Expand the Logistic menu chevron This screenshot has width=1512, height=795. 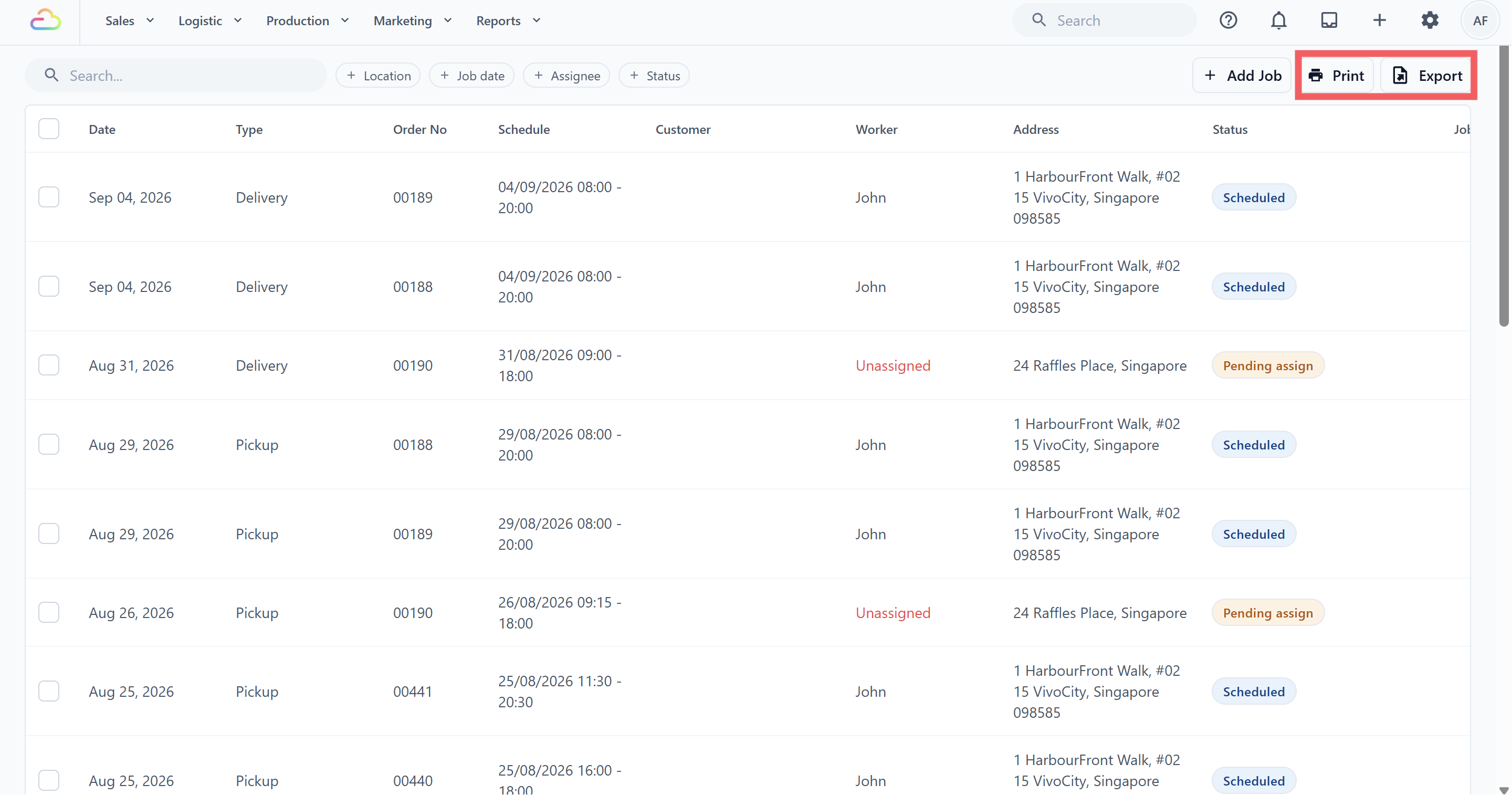(x=238, y=20)
